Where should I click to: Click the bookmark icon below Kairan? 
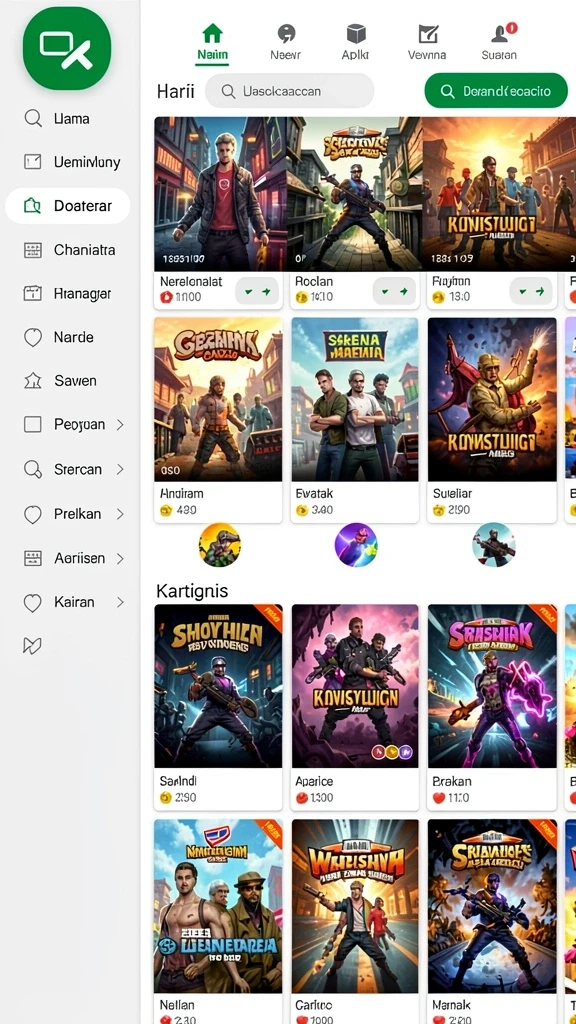point(32,646)
